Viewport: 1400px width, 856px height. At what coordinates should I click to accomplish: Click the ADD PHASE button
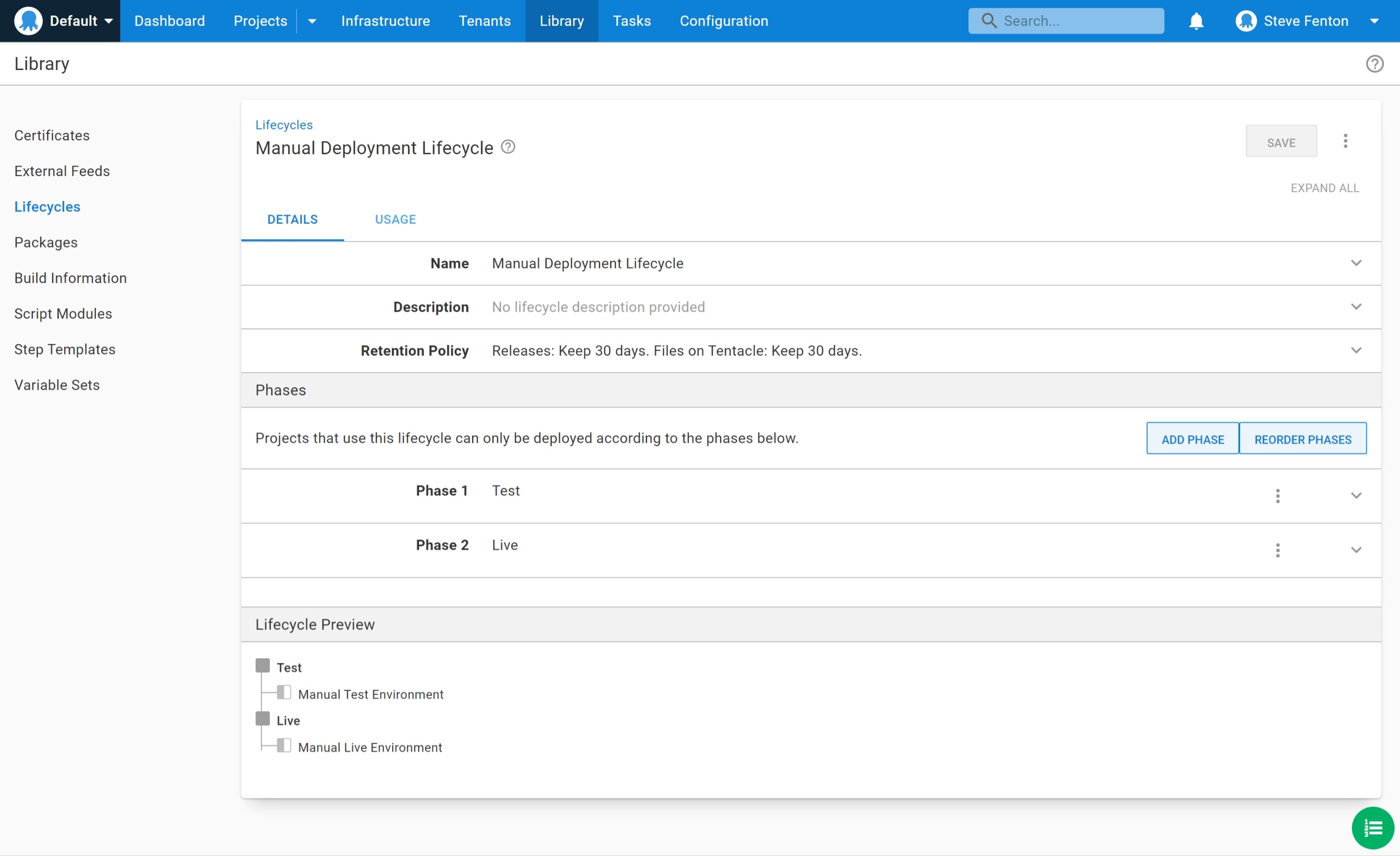click(x=1192, y=438)
